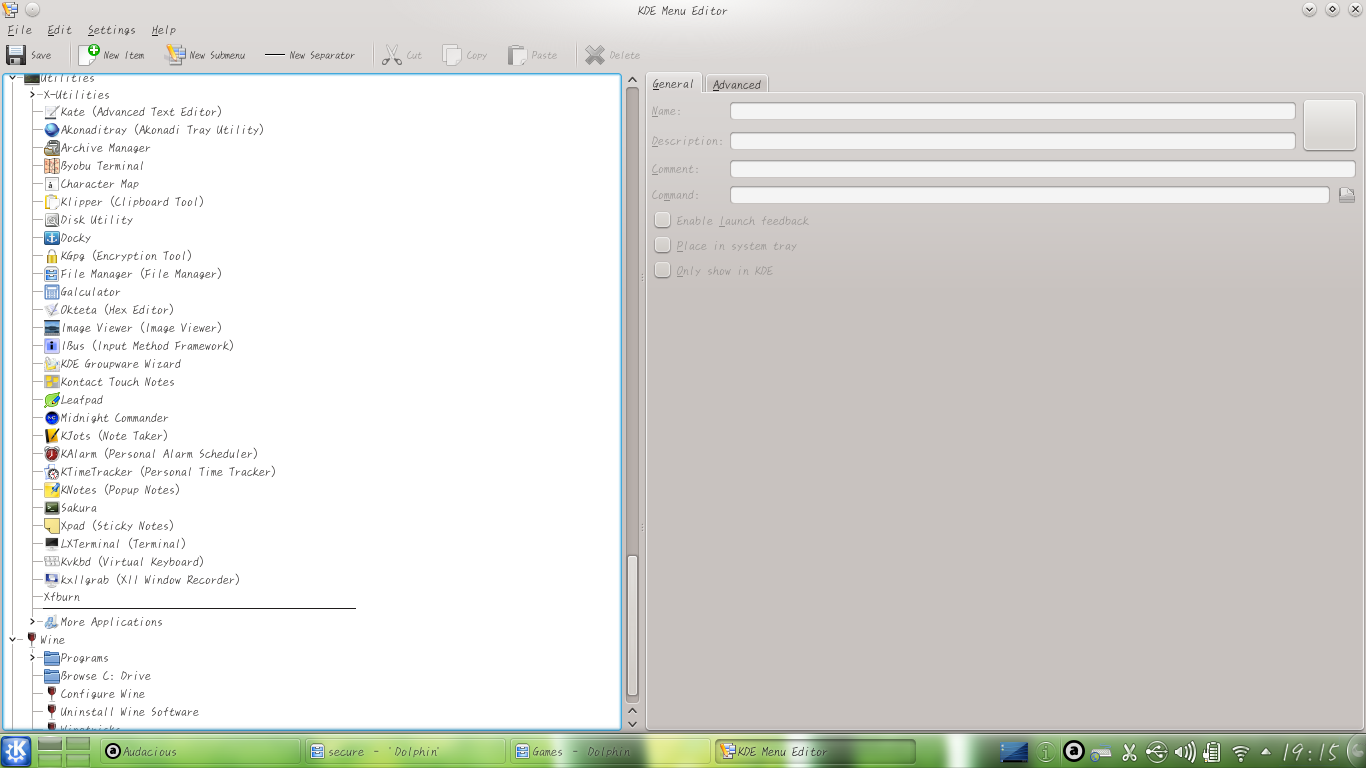The height and width of the screenshot is (768, 1366).
Task: Select the IBus info icon
Action: pyautogui.click(x=52, y=346)
